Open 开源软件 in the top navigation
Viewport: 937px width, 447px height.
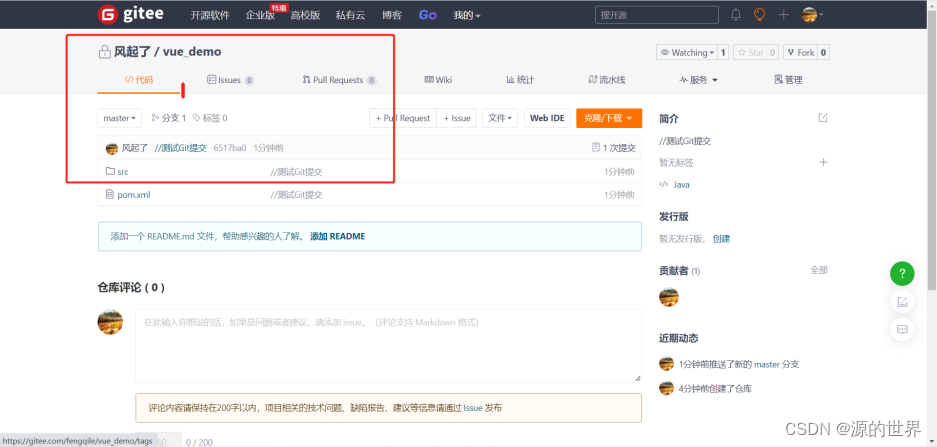[x=210, y=16]
